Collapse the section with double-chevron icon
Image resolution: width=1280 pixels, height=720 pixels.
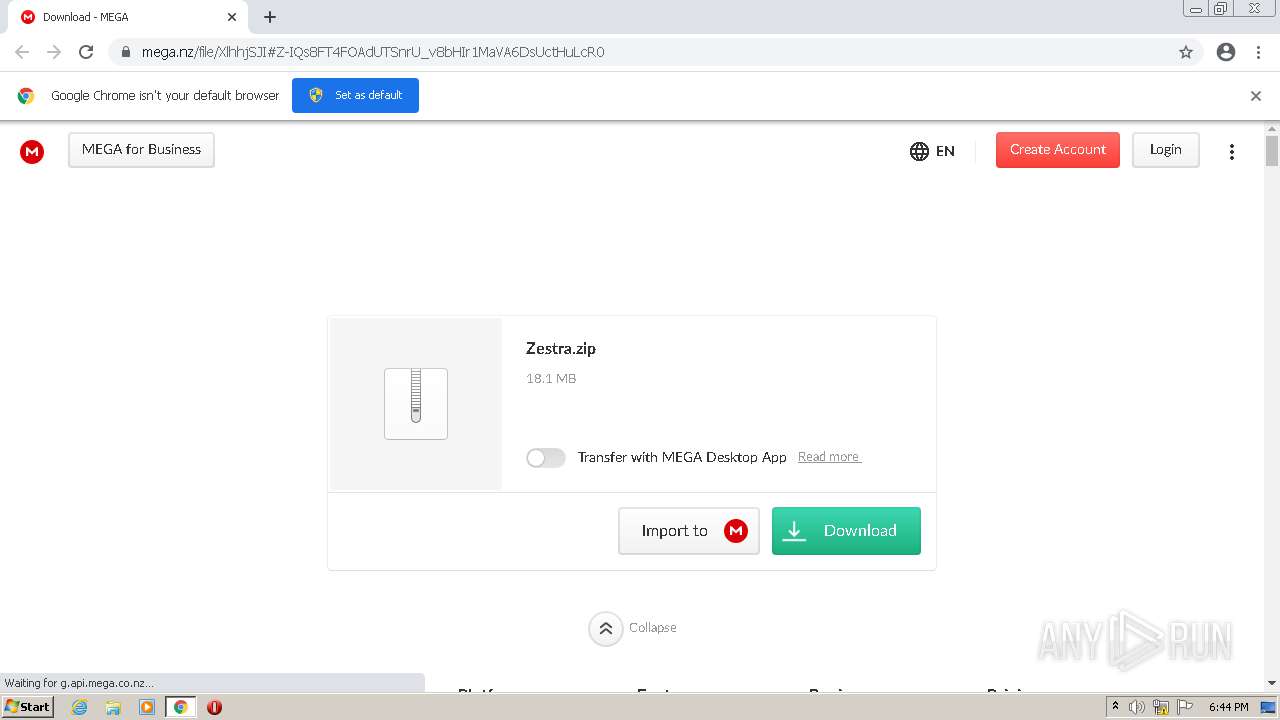[605, 628]
